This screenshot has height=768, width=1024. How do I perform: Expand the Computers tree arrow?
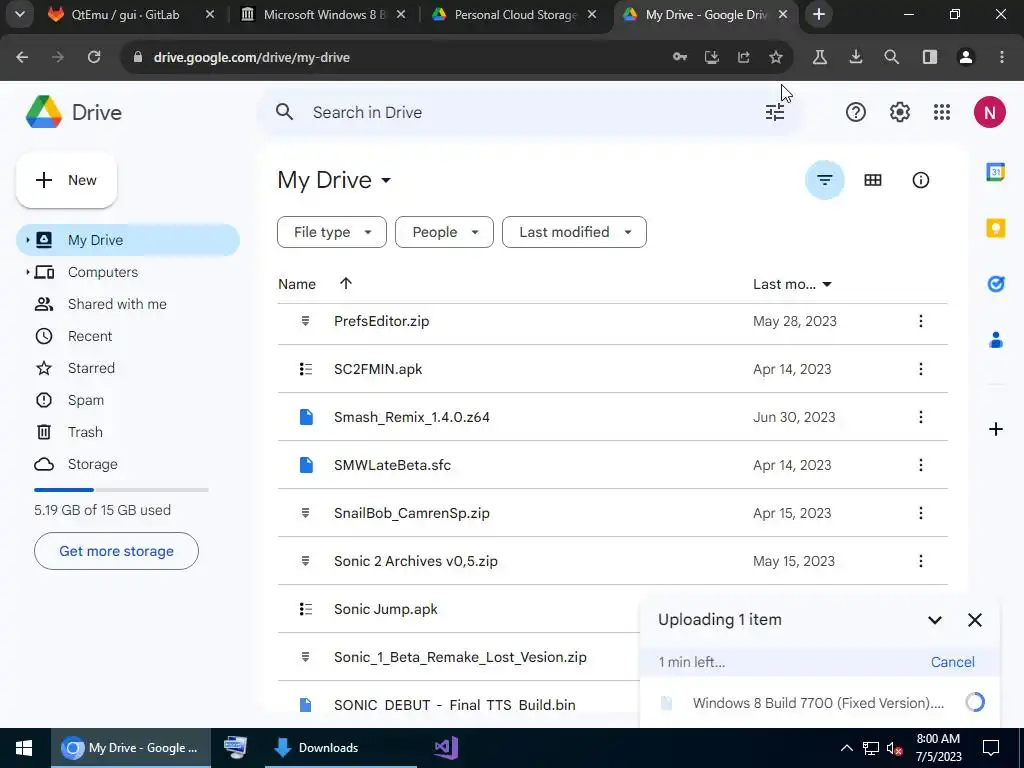click(x=27, y=272)
